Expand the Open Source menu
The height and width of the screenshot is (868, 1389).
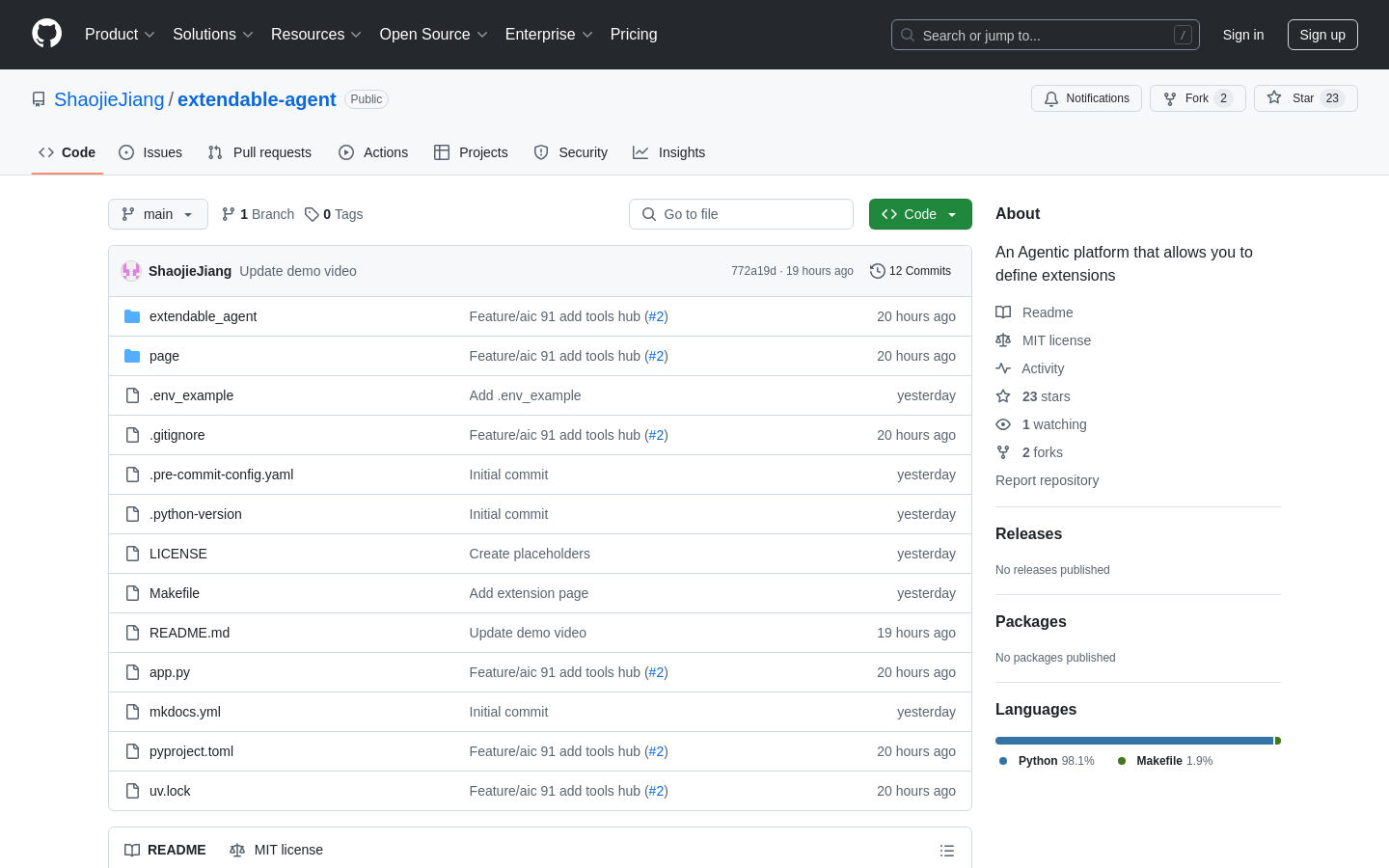tap(434, 35)
